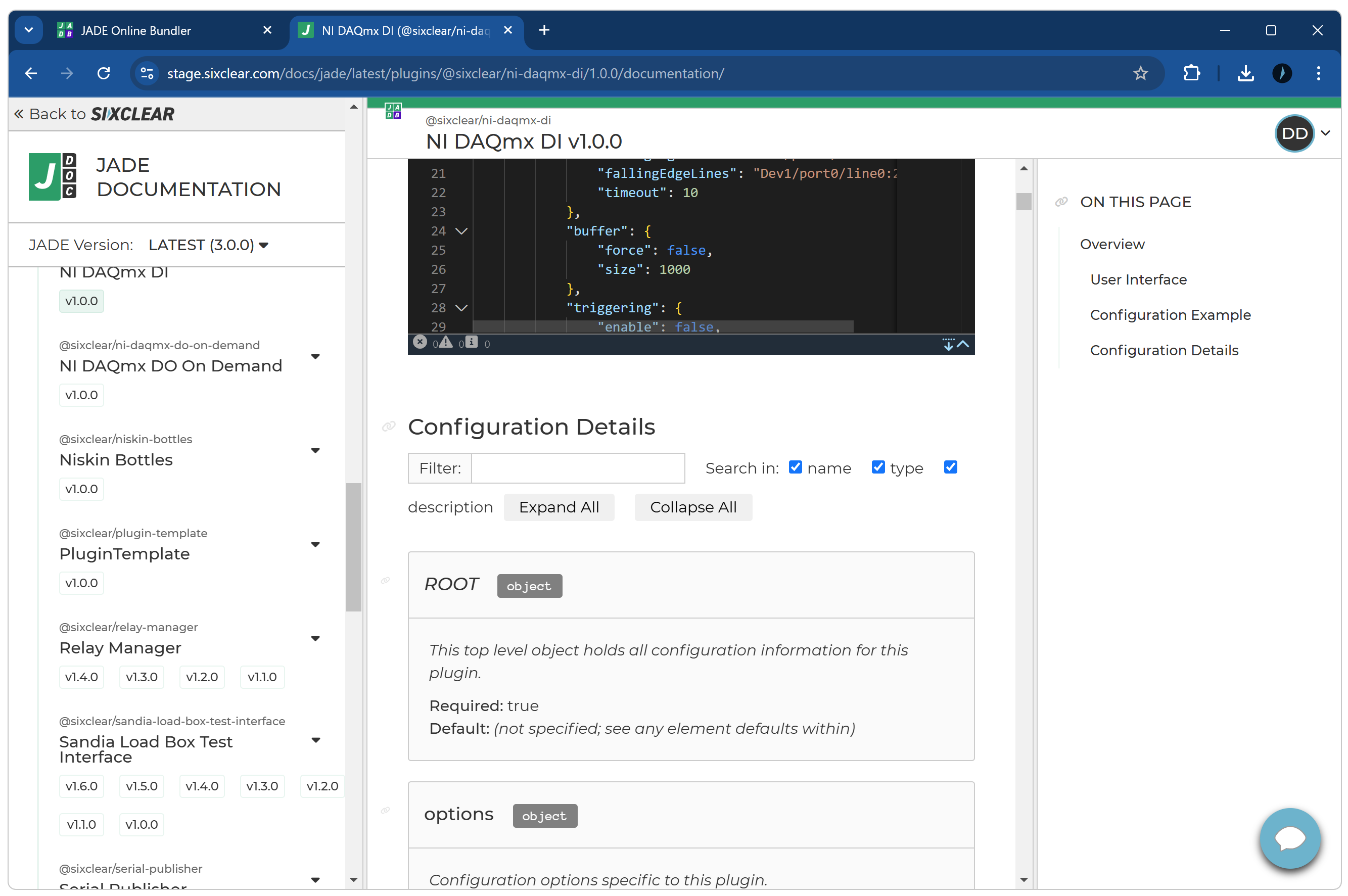
Task: Bookmark this page with the star icon
Action: coord(1141,73)
